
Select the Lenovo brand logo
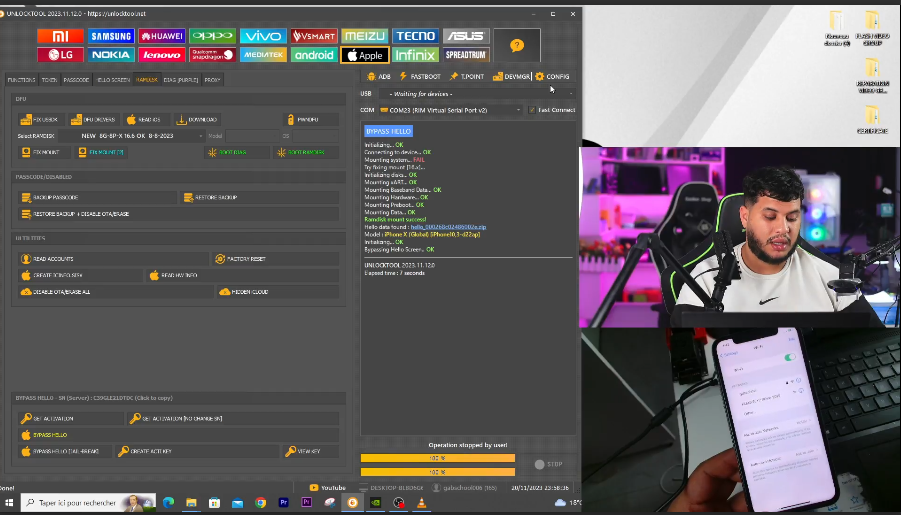pyautogui.click(x=161, y=55)
